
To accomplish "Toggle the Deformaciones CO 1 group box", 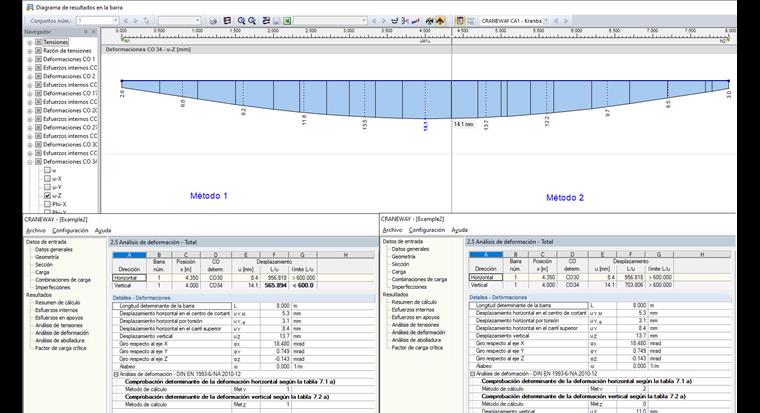I will 38,59.
